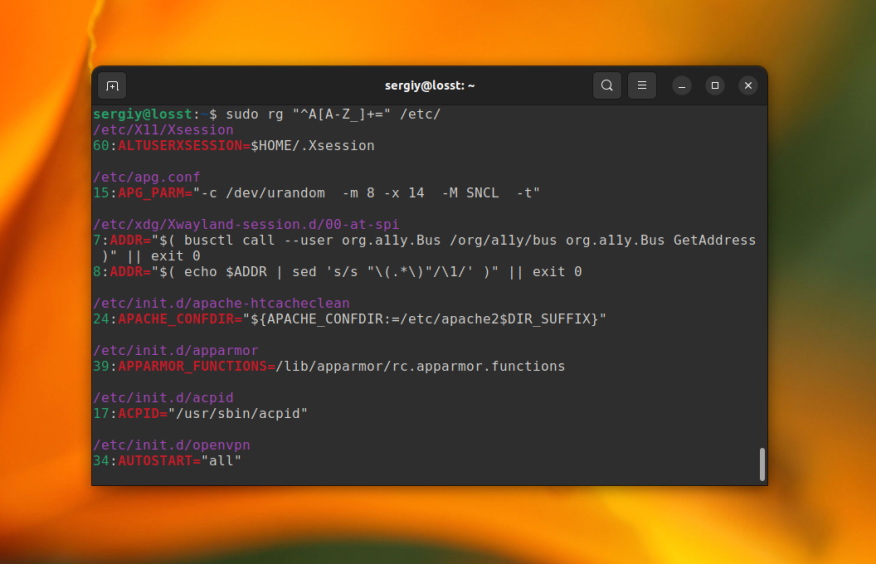
Task: Minimize the terminal window
Action: tap(682, 86)
